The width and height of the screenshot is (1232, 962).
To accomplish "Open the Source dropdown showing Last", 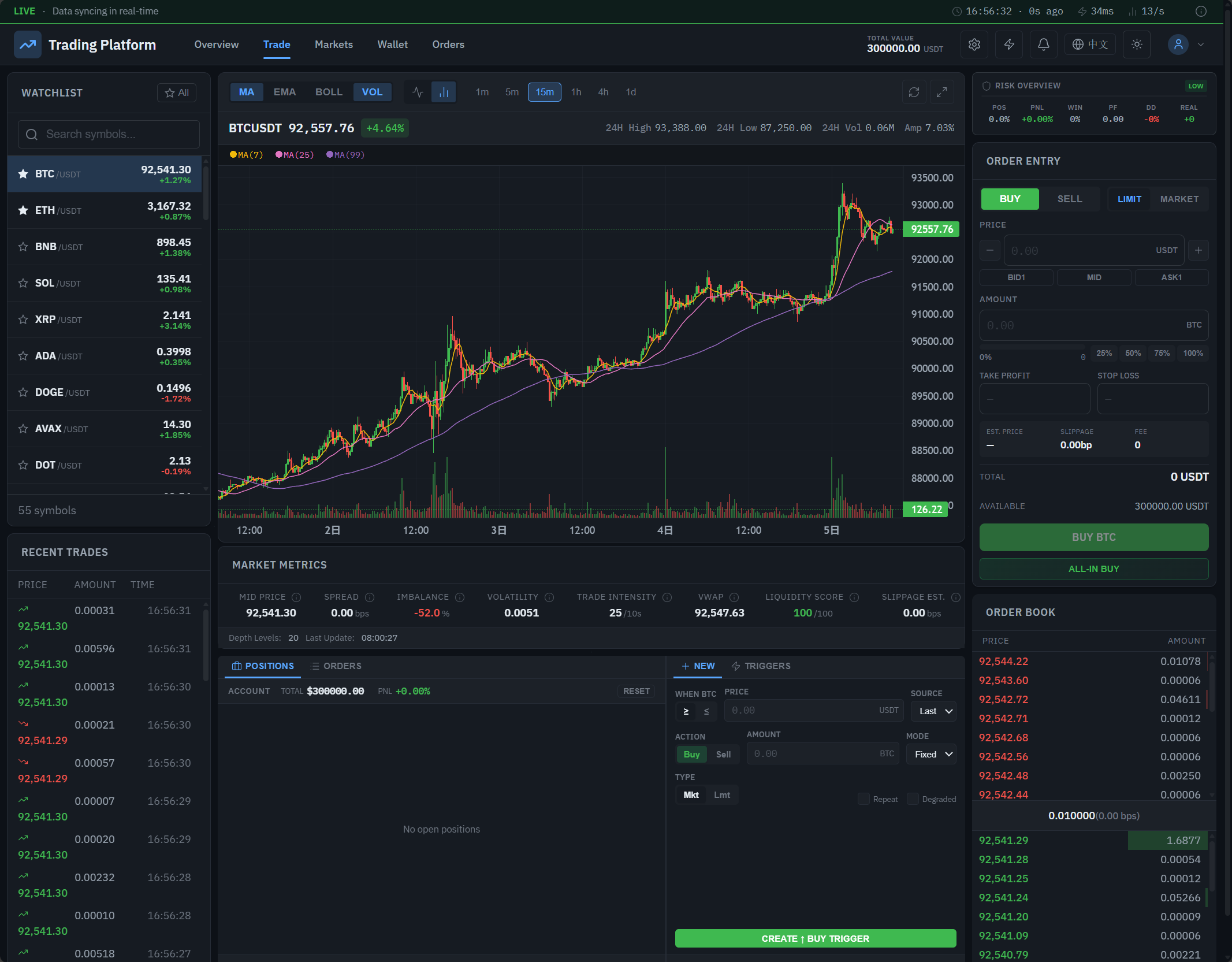I will click(933, 711).
